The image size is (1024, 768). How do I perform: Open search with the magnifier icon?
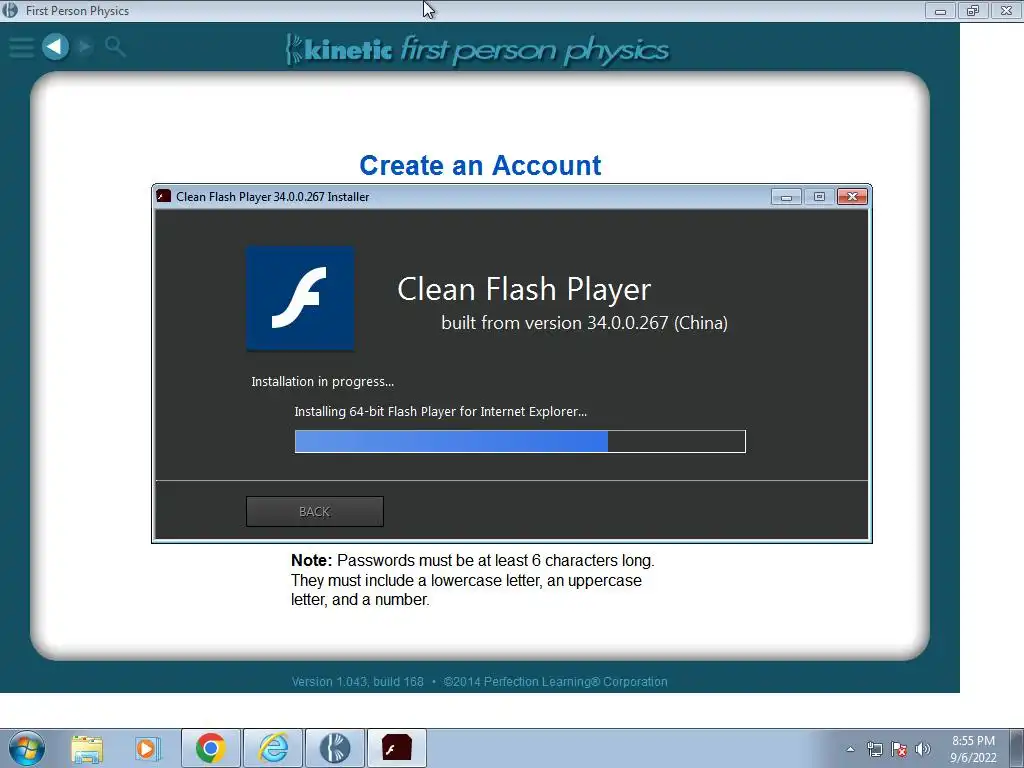click(116, 46)
